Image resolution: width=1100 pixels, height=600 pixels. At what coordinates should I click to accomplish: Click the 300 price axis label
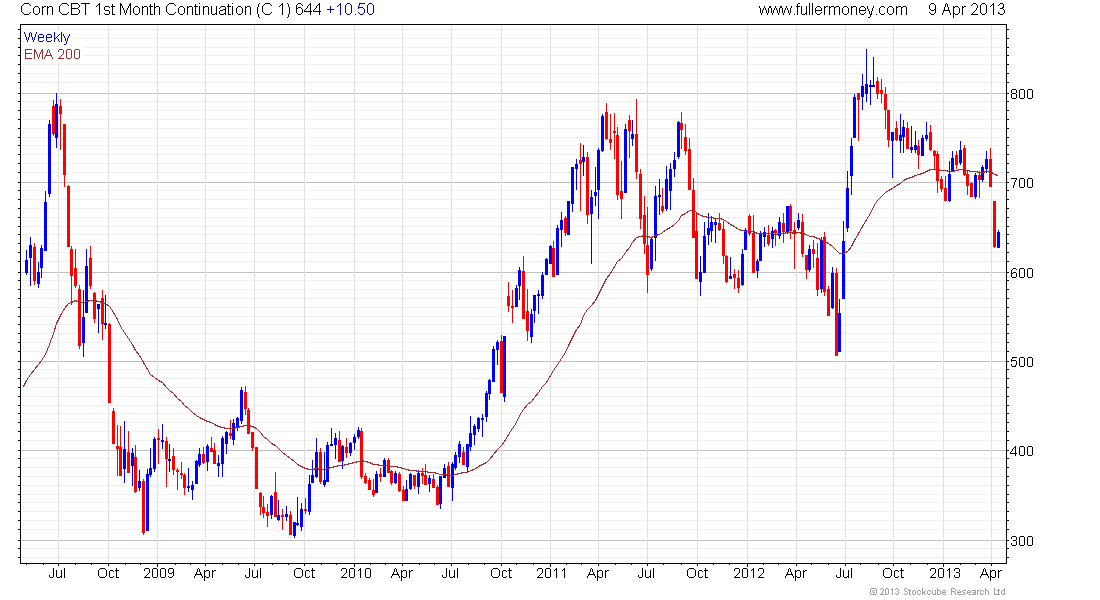pyautogui.click(x=1021, y=541)
